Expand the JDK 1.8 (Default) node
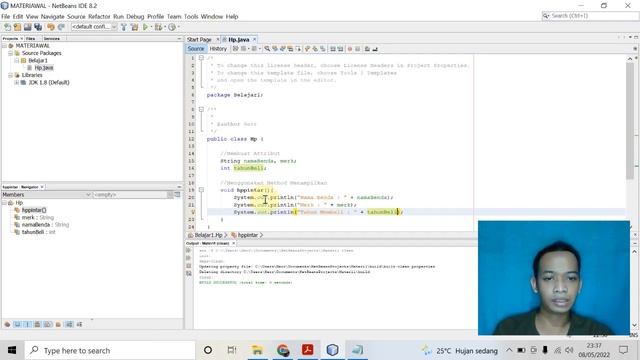 (17, 82)
